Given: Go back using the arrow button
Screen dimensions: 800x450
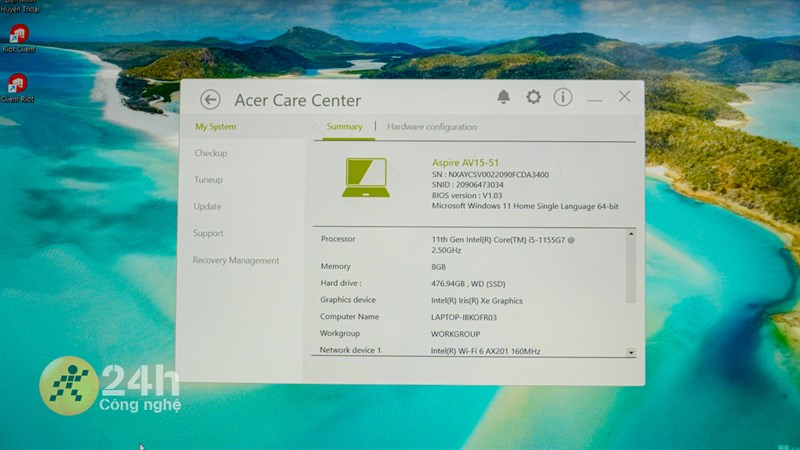Looking at the screenshot, I should point(210,99).
